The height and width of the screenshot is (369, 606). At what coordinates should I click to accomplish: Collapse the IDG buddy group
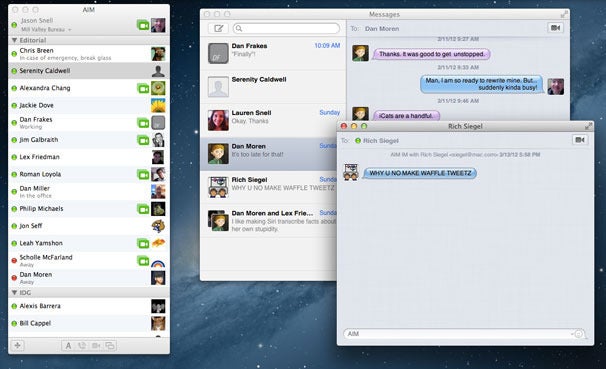[x=14, y=292]
